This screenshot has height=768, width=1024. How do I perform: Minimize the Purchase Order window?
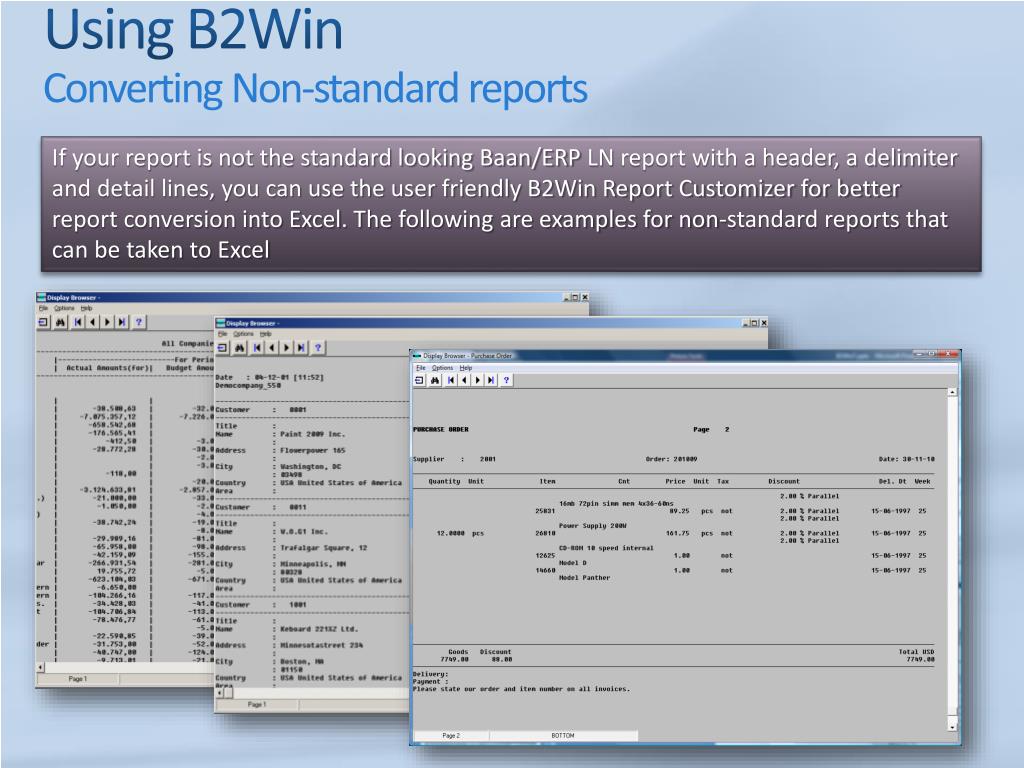tap(922, 355)
